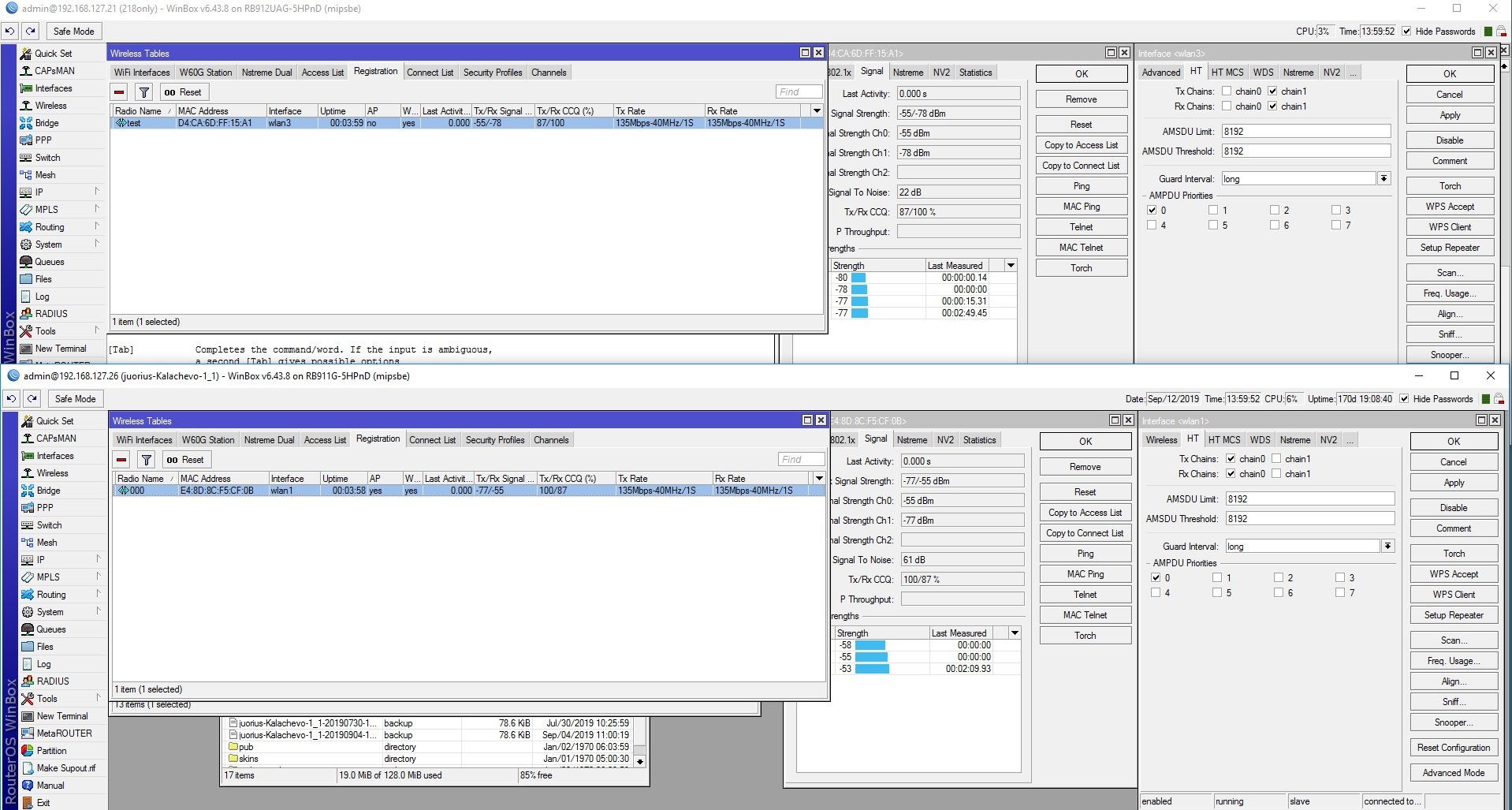The height and width of the screenshot is (810, 1512).
Task: Open Guard Interval dropdown in wlan1 interface
Action: (1387, 547)
